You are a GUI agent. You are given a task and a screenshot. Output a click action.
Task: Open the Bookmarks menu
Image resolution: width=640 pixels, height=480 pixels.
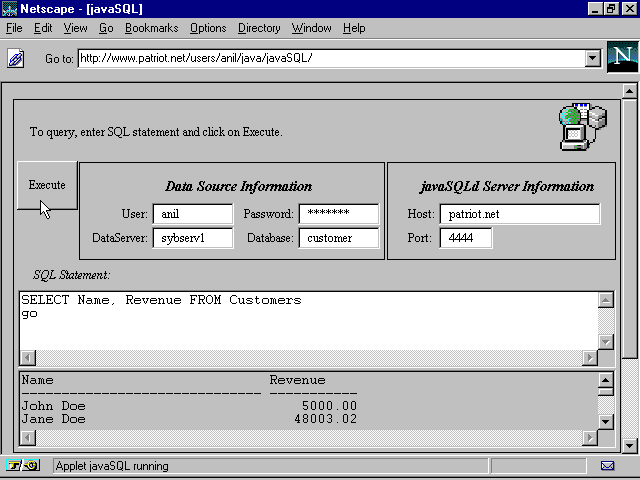pyautogui.click(x=150, y=28)
